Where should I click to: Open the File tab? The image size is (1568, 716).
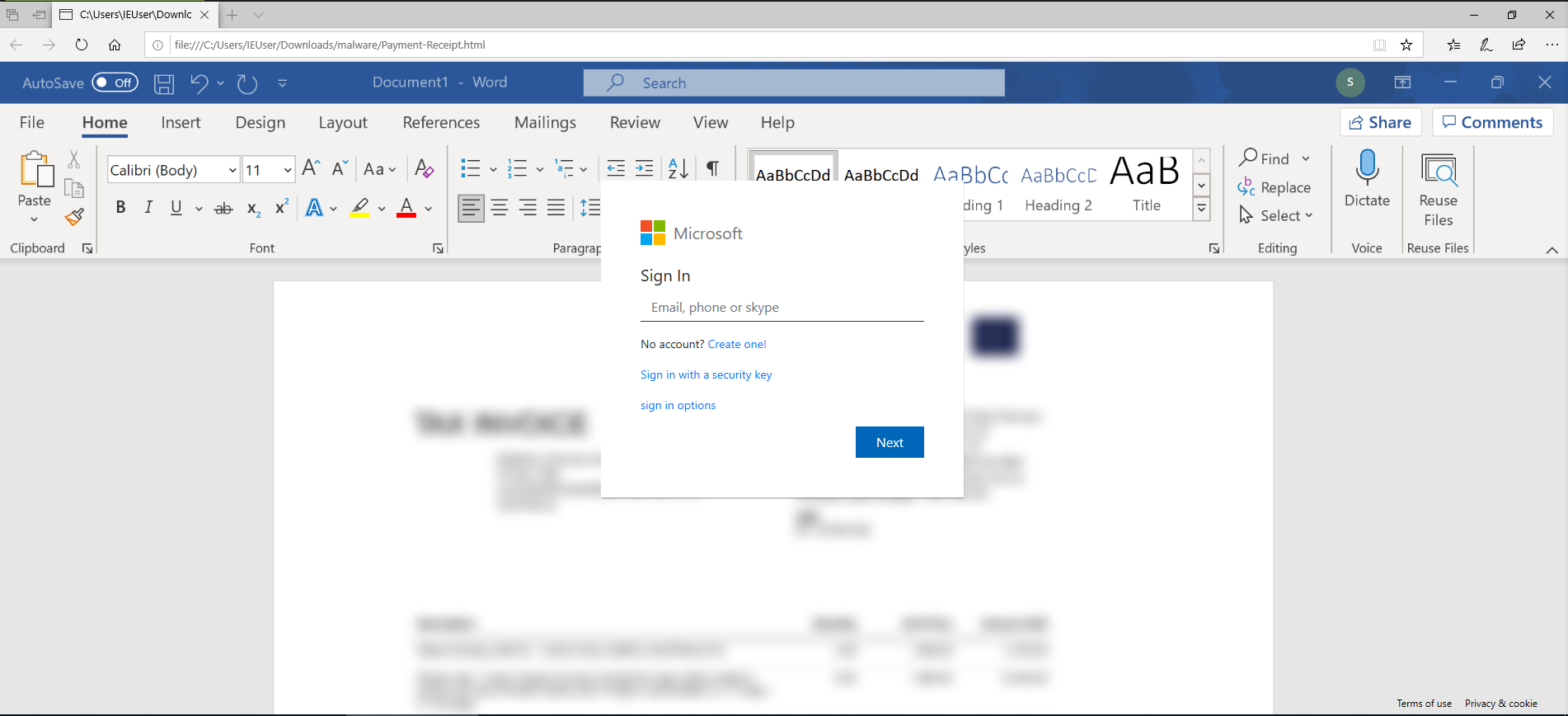(x=32, y=122)
